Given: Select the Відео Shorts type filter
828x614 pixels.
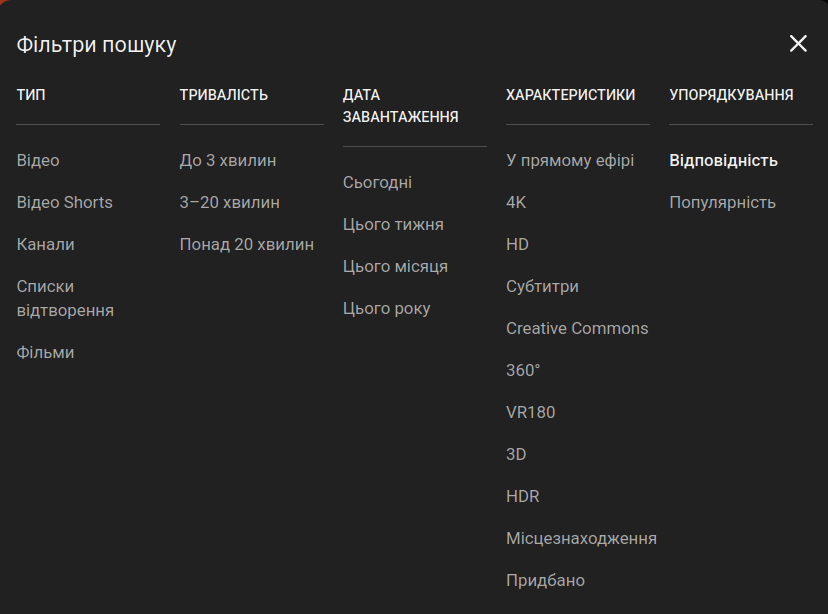Looking at the screenshot, I should pos(64,203).
